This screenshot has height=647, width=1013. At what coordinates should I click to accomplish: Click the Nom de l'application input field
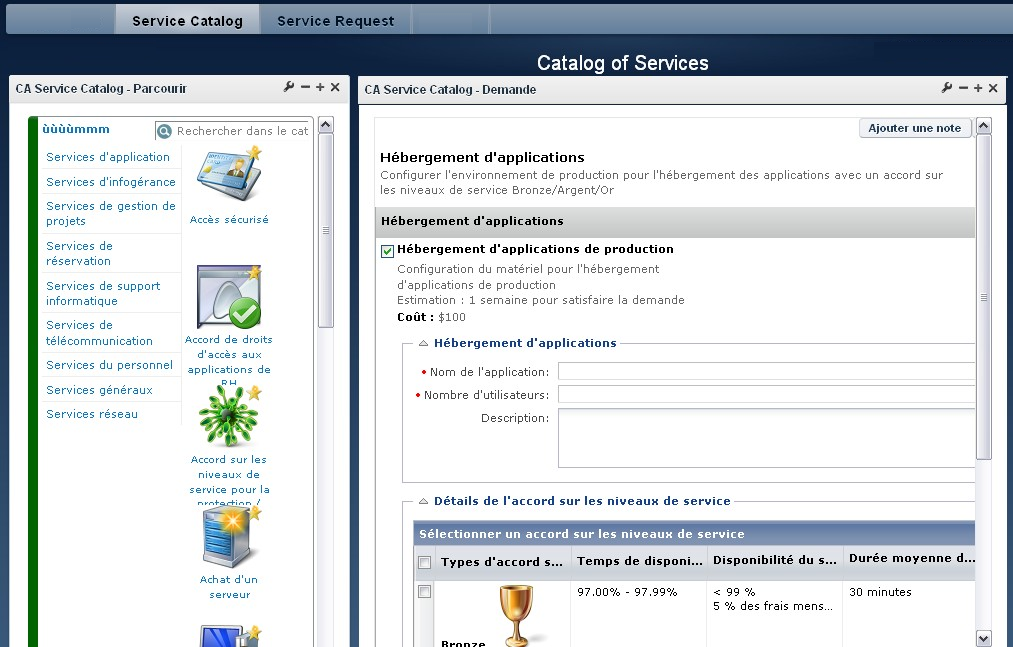765,372
